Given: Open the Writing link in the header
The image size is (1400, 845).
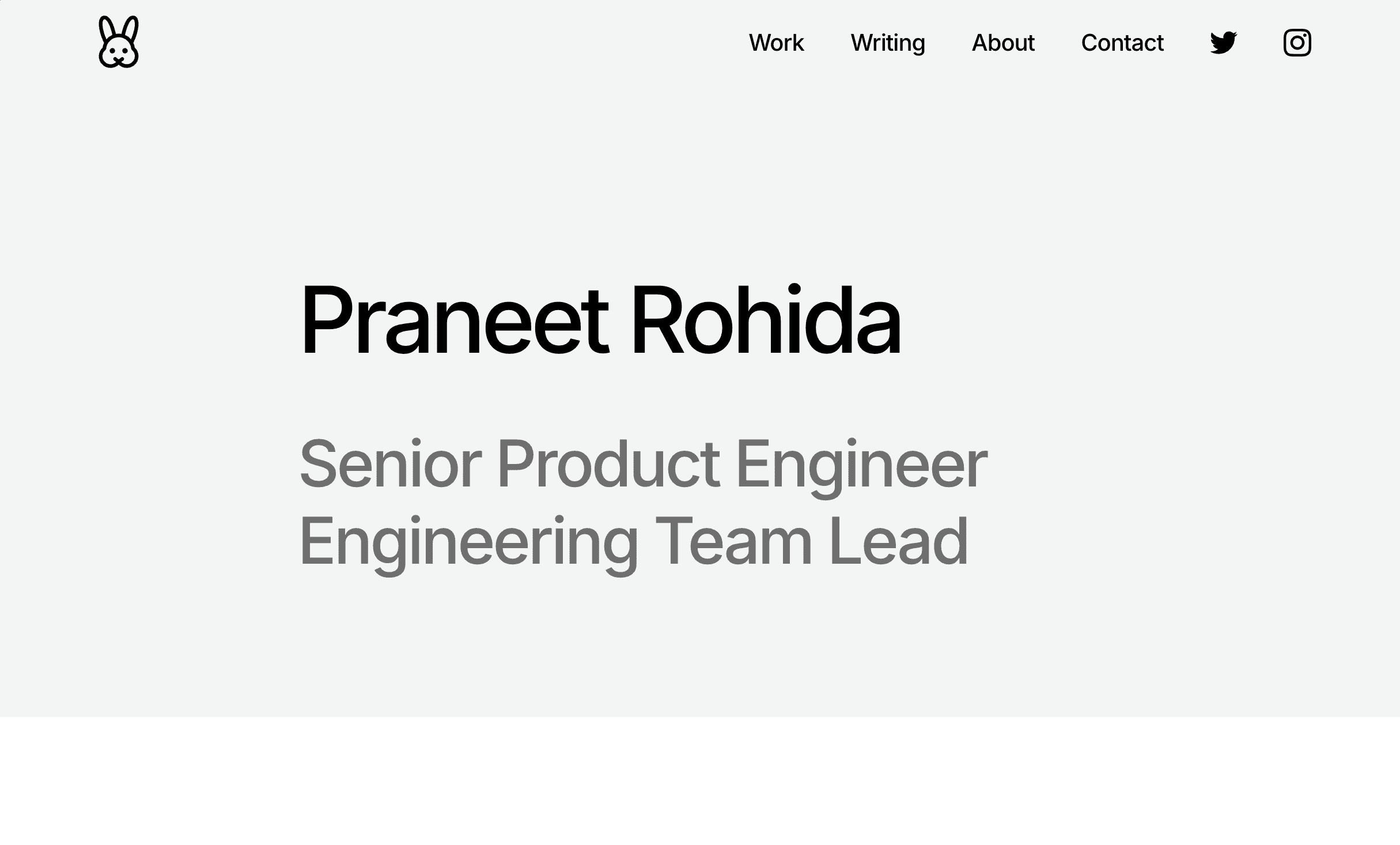Looking at the screenshot, I should pos(887,43).
